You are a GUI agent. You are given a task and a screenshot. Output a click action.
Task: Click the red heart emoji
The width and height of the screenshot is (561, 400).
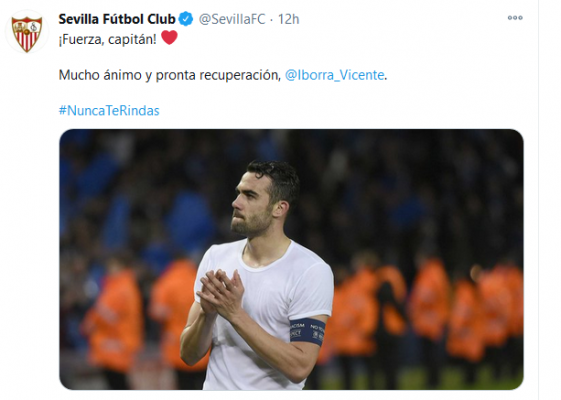pos(169,37)
